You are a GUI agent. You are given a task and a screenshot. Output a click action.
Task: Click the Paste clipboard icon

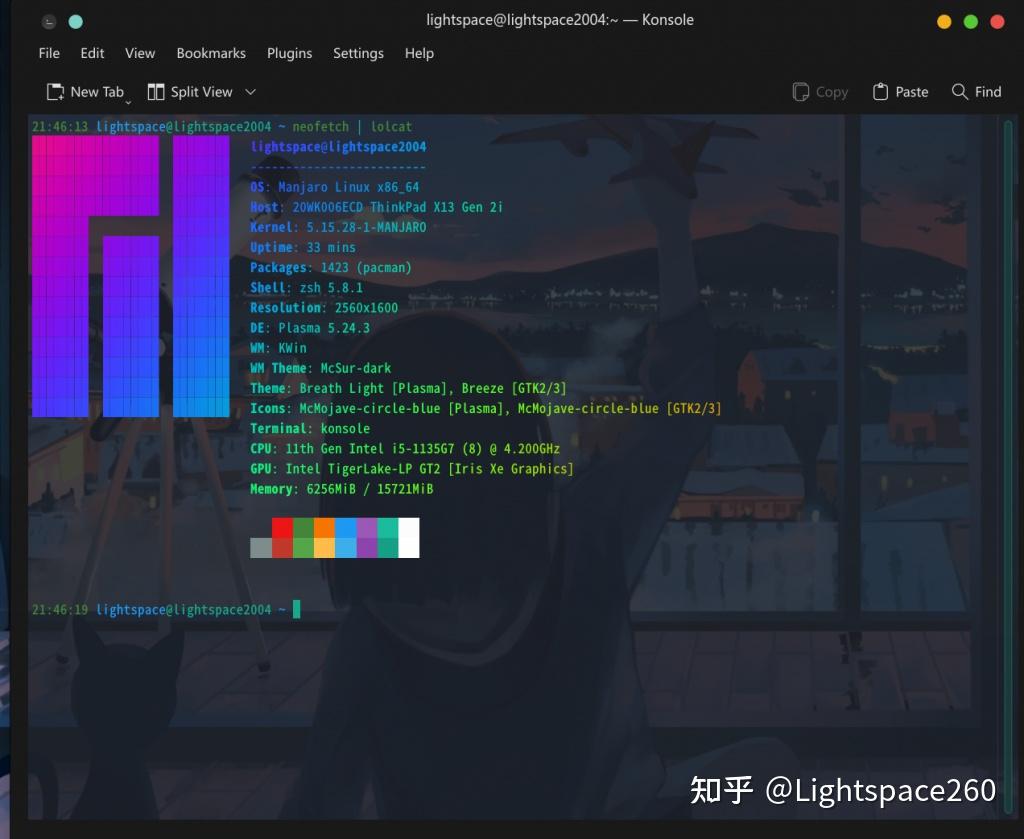pos(881,91)
